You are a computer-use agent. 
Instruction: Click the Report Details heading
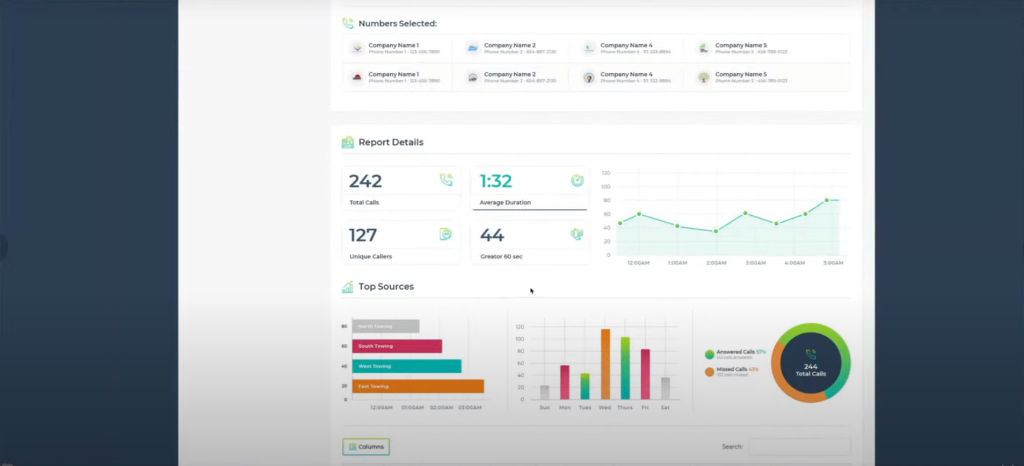point(391,142)
